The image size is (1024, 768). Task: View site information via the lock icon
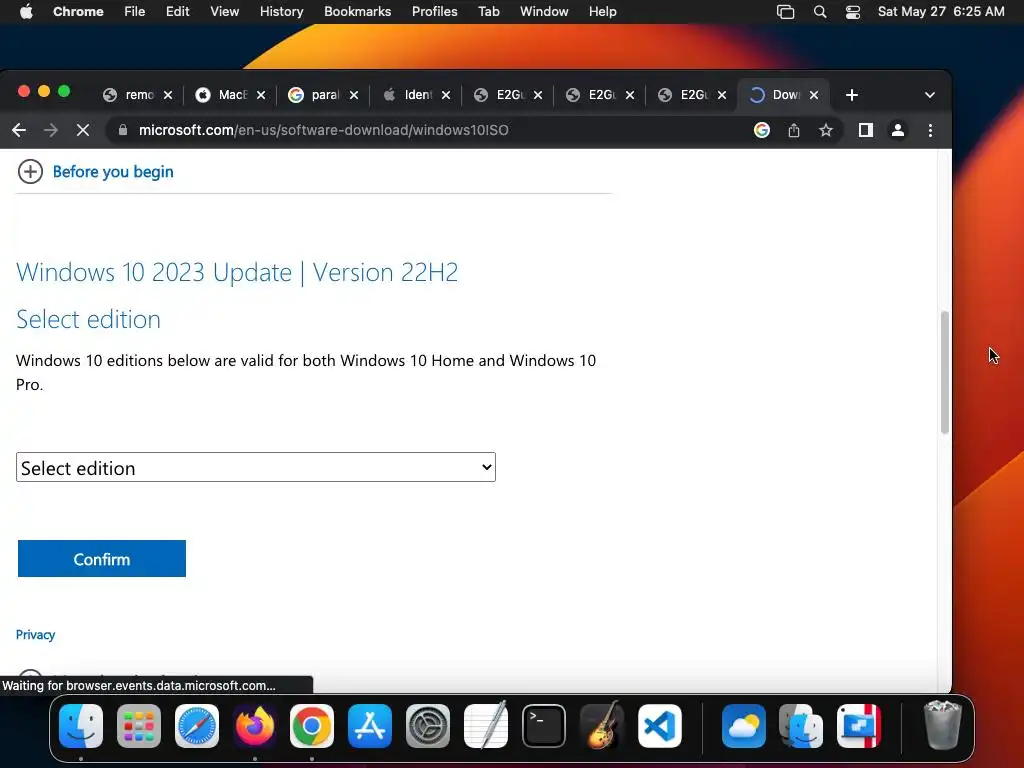tap(123, 130)
